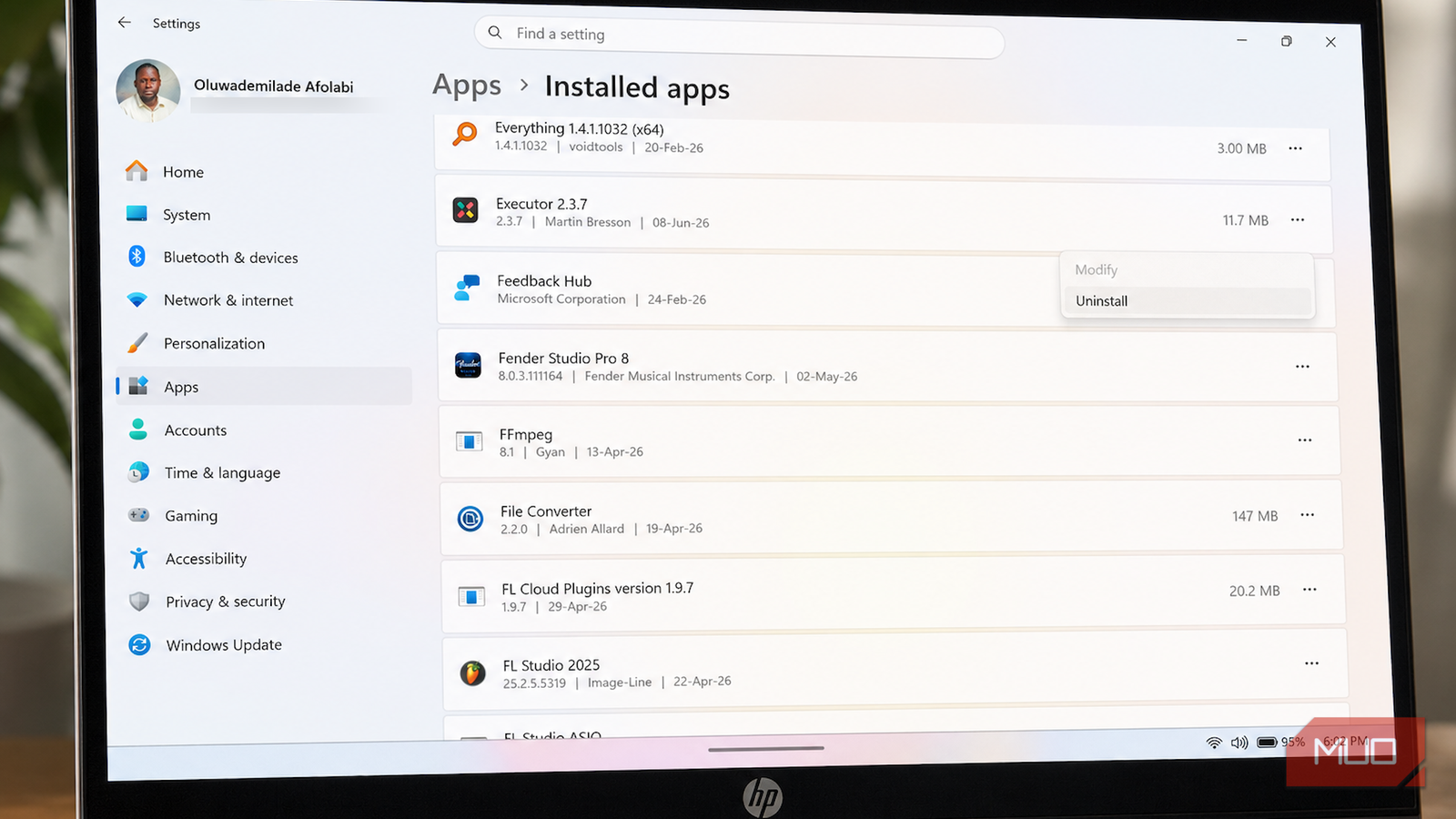1456x819 pixels.
Task: Open more options for FL Studio 2025
Action: 1311,663
